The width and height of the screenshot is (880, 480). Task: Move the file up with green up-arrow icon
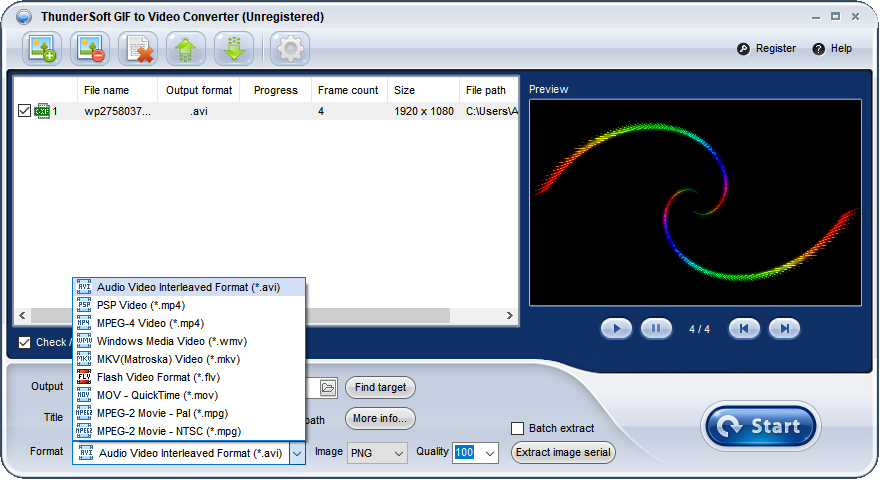186,49
